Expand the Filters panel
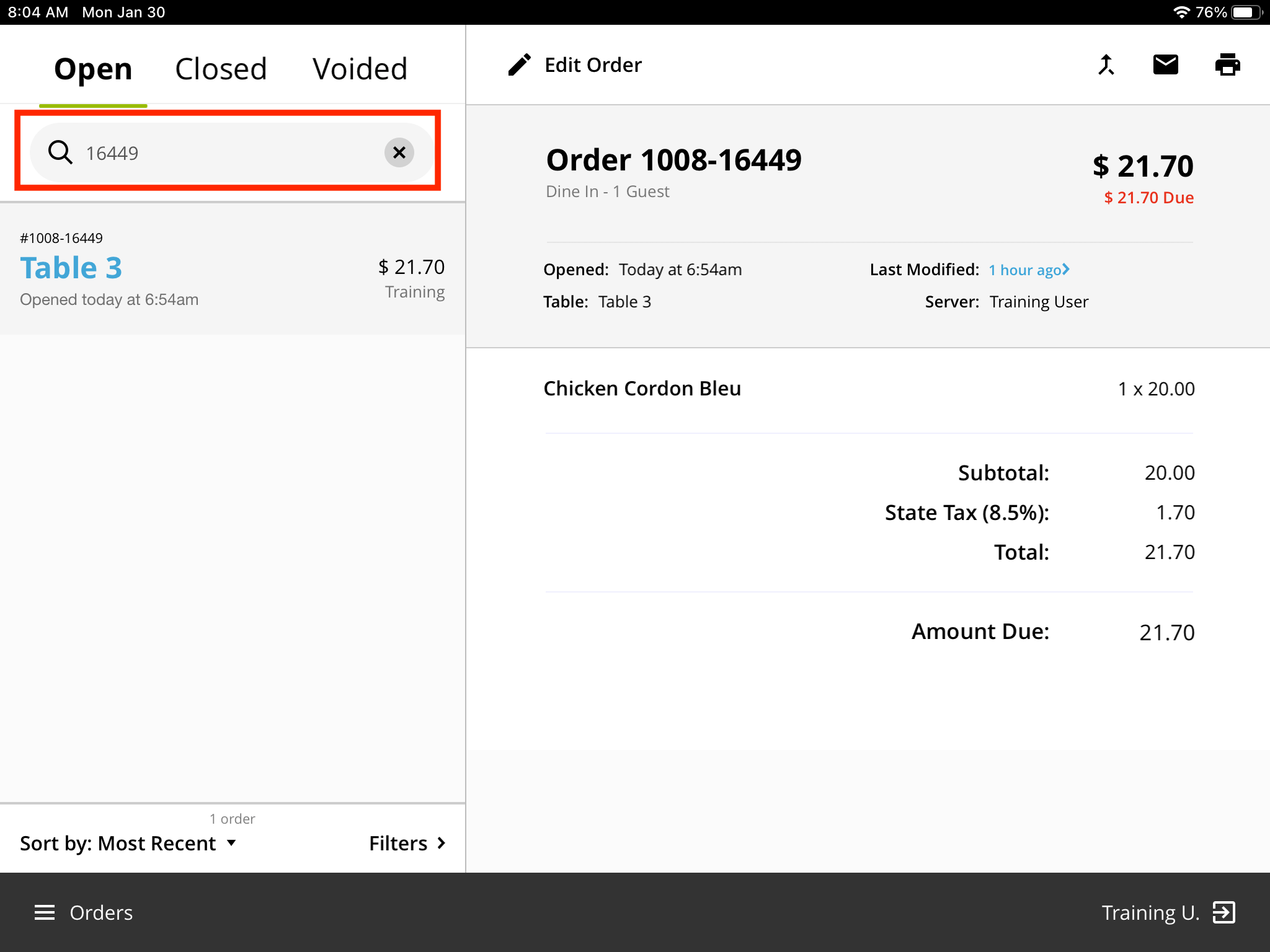The width and height of the screenshot is (1270, 952). pyautogui.click(x=406, y=843)
